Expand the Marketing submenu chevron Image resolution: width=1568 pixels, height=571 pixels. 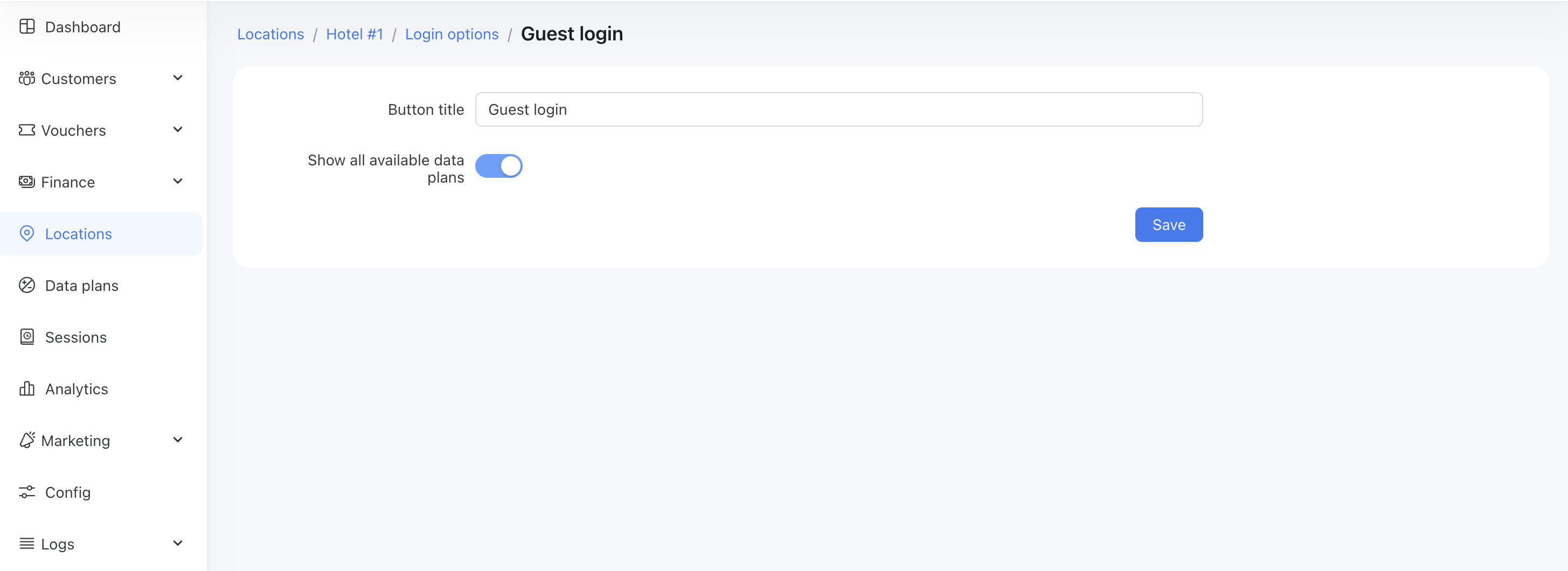[178, 440]
